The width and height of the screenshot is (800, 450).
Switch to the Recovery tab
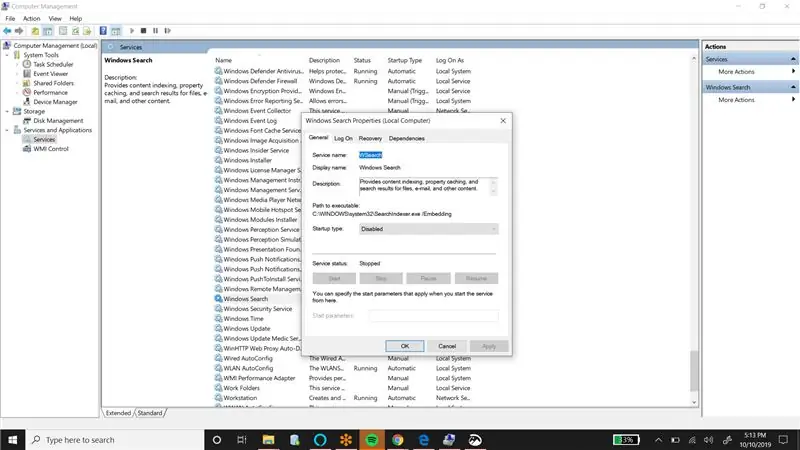370,138
